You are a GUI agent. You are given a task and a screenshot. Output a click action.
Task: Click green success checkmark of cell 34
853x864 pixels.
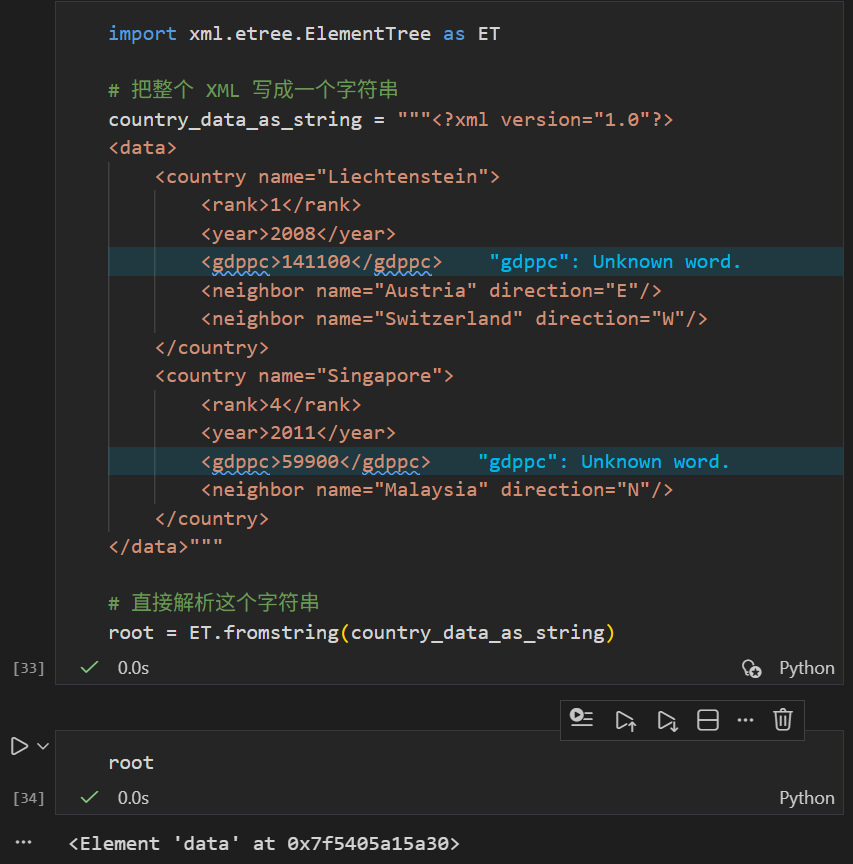pyautogui.click(x=89, y=797)
